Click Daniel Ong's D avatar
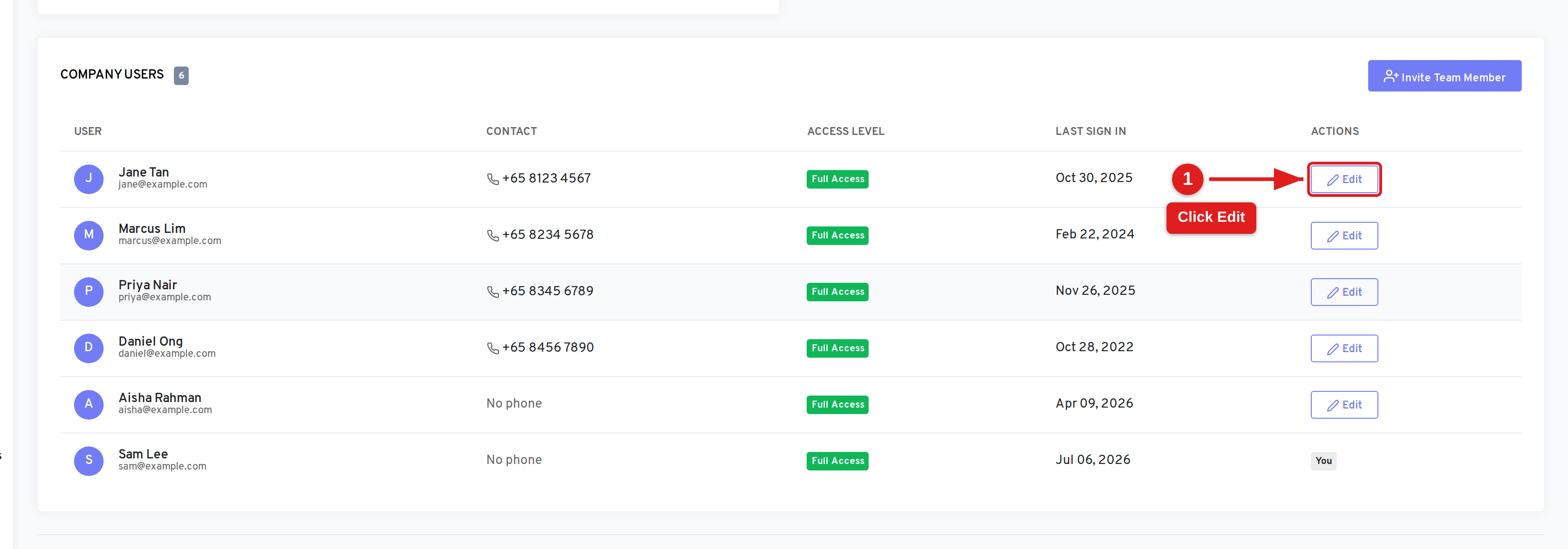 [89, 348]
